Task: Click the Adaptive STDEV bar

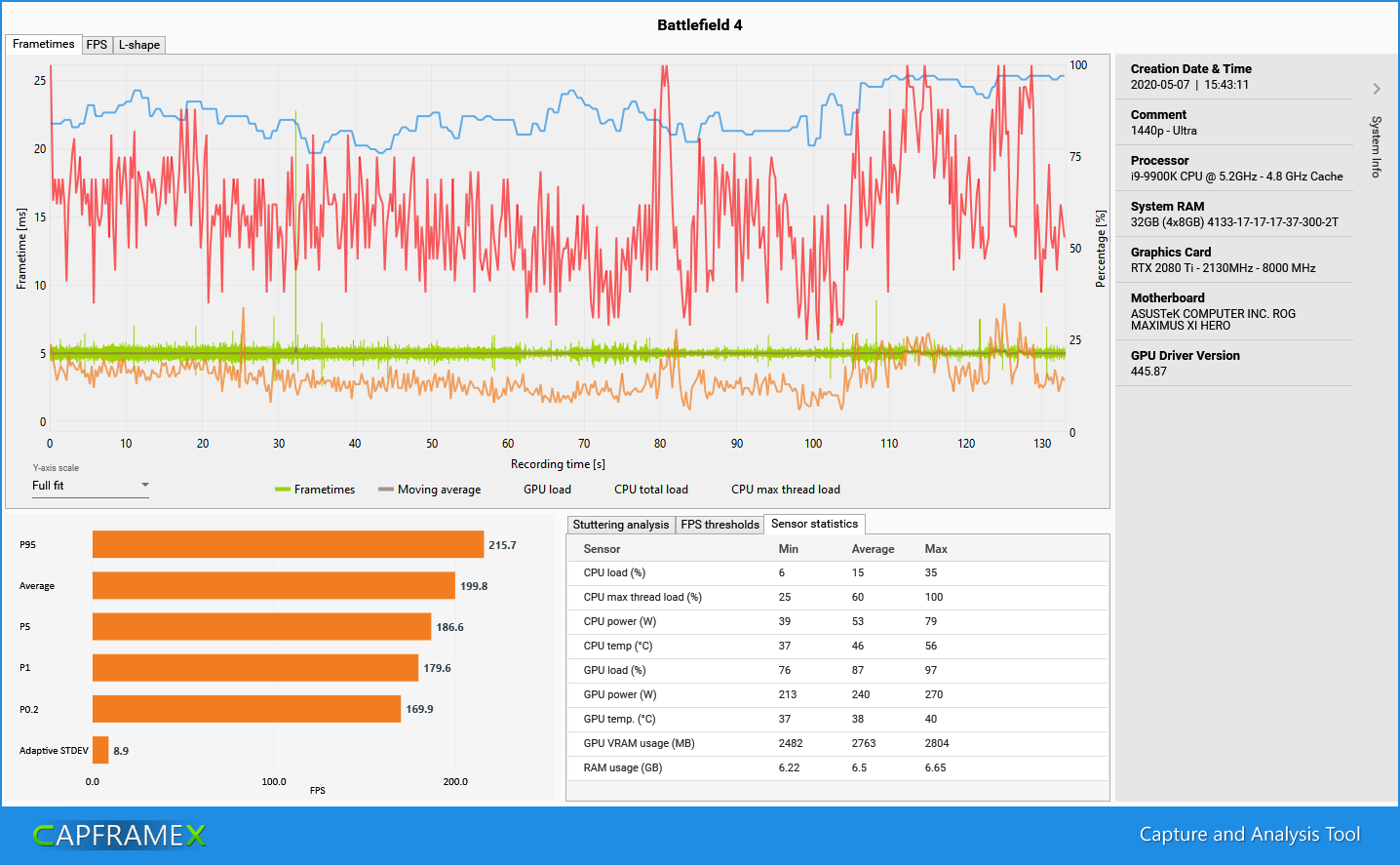Action: (100, 750)
